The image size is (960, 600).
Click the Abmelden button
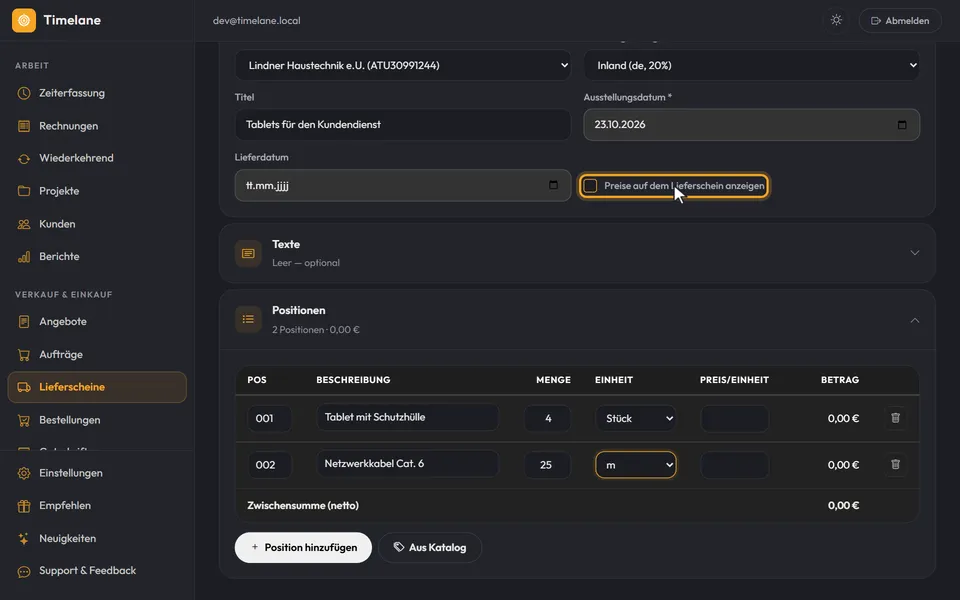click(900, 20)
